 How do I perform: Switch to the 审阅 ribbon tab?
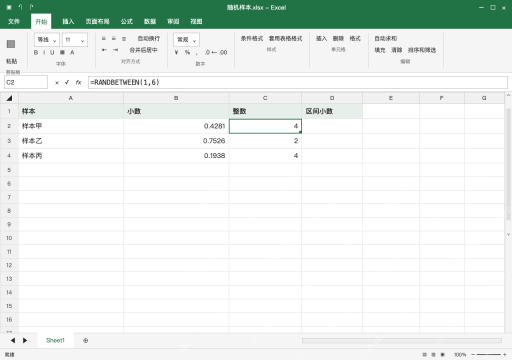tap(173, 21)
